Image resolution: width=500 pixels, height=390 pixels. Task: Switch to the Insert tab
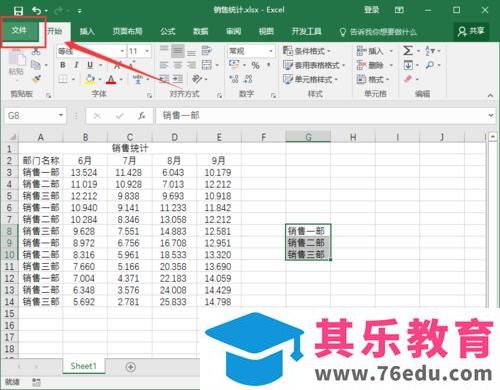(87, 31)
